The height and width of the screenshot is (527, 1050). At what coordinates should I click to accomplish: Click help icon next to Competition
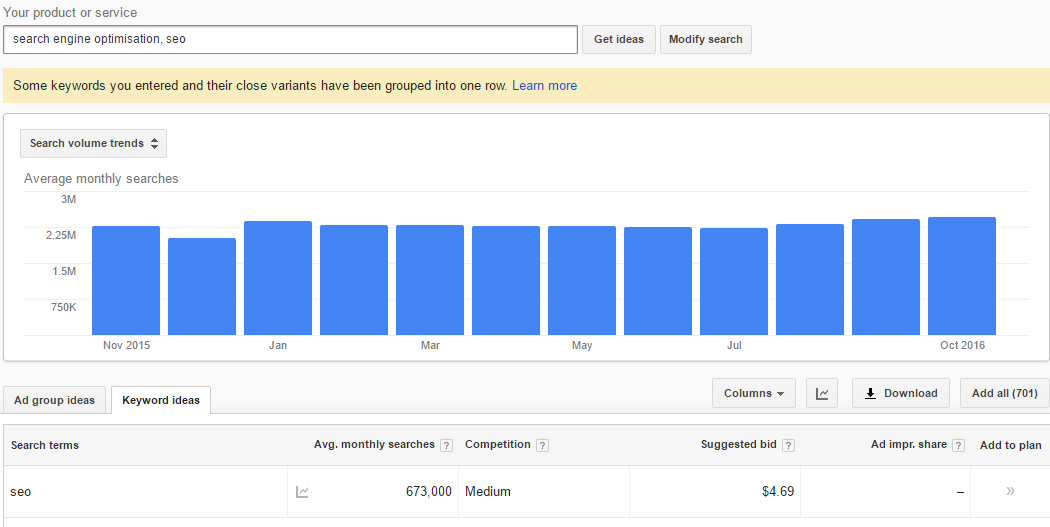pos(542,445)
